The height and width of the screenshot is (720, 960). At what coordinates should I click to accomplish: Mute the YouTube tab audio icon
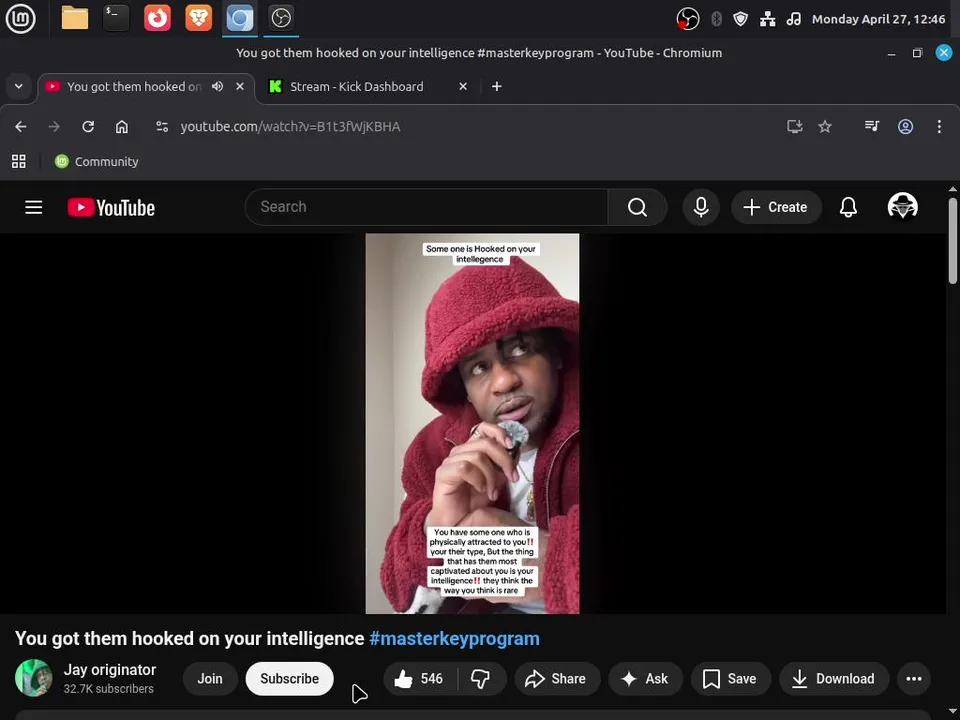click(217, 86)
